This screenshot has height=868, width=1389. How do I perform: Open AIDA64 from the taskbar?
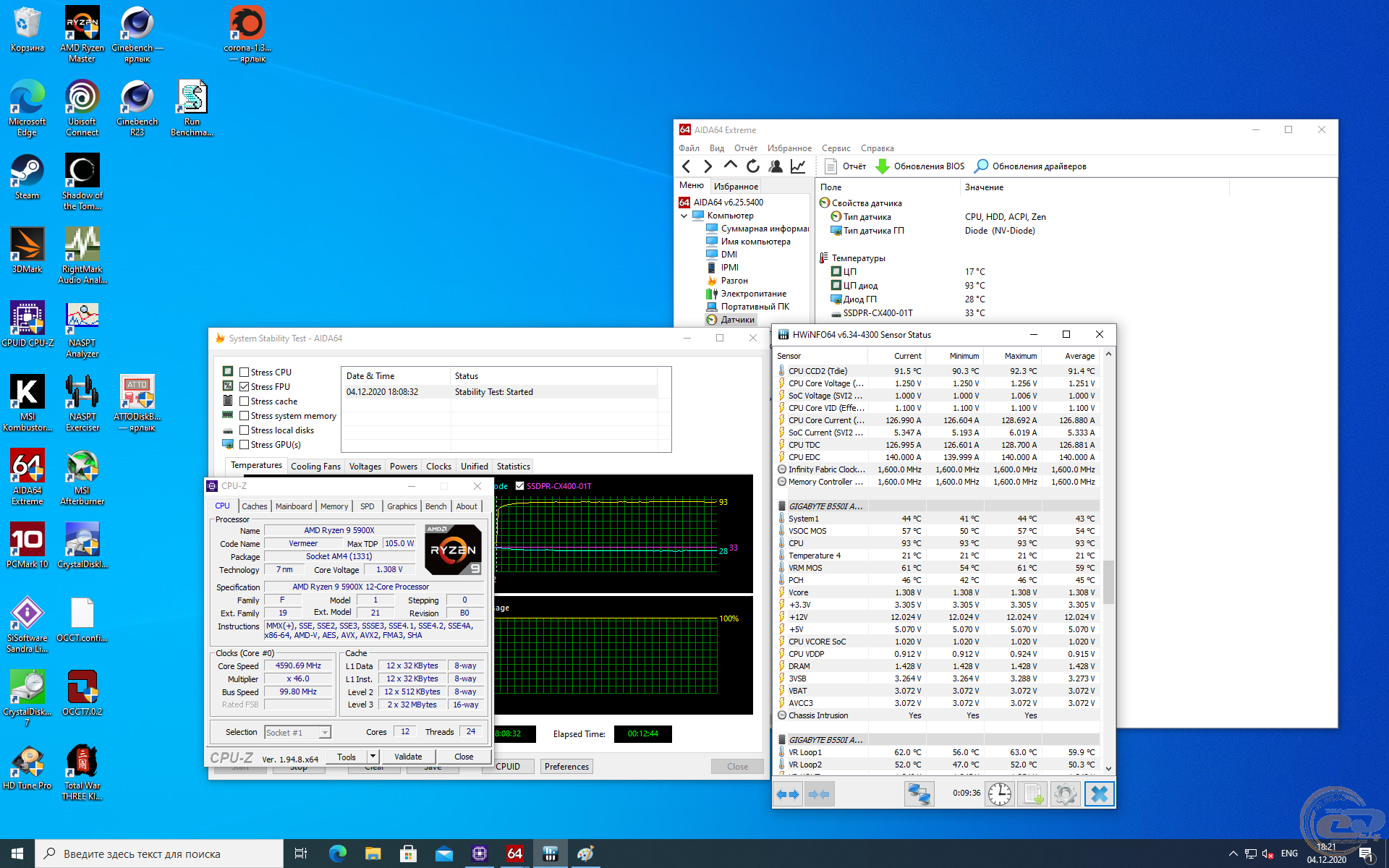[514, 854]
